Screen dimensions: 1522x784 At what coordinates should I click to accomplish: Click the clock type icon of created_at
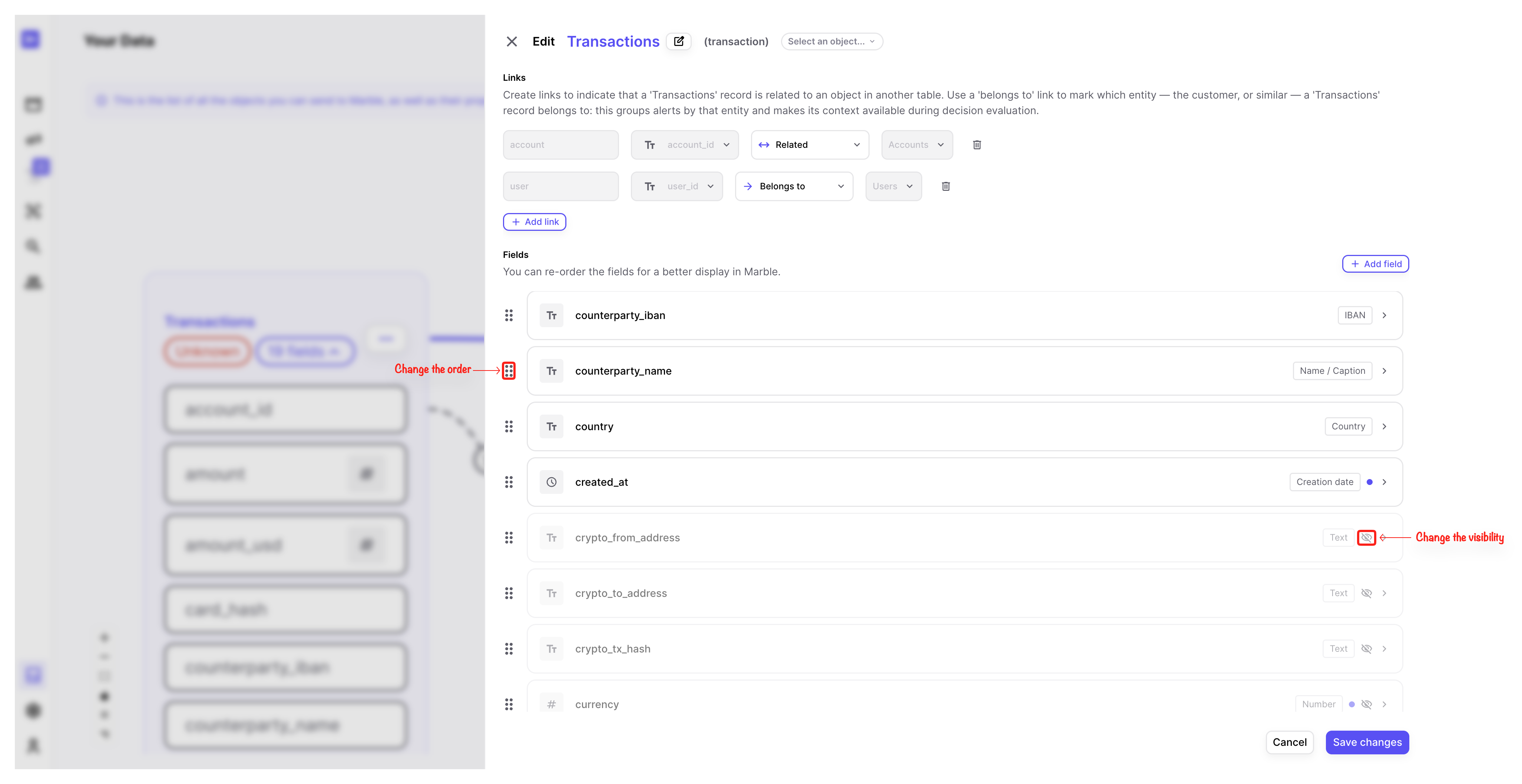551,482
